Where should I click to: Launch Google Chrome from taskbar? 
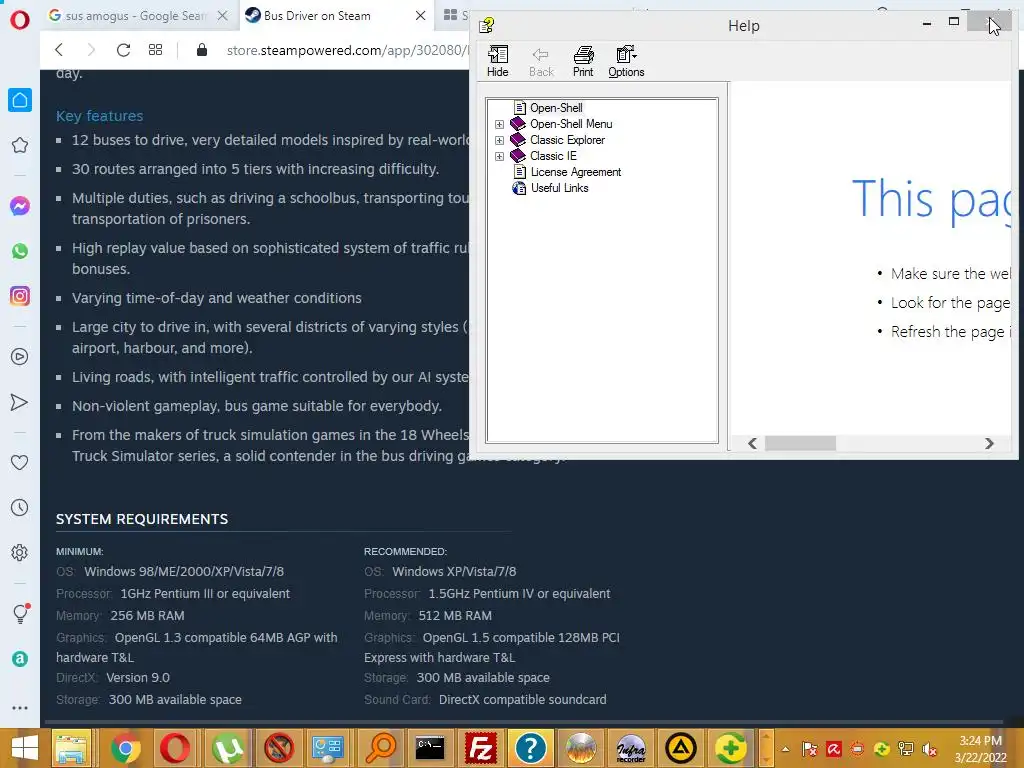pyautogui.click(x=125, y=748)
